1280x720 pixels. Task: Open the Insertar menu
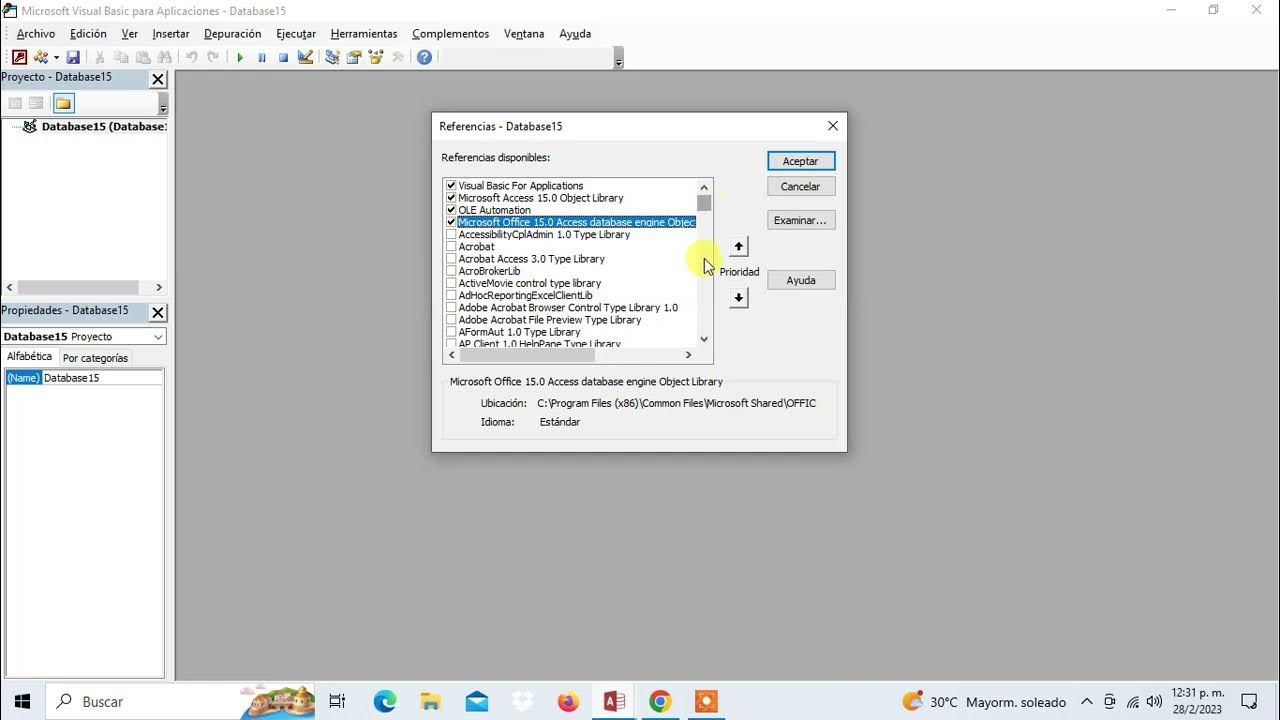tap(171, 34)
